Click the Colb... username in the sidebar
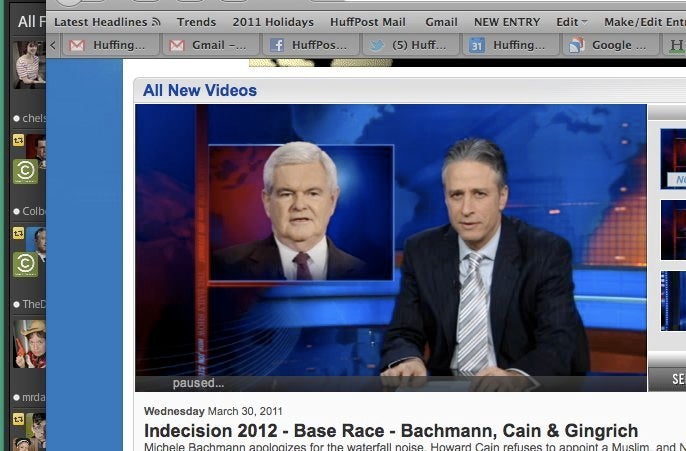This screenshot has height=451, width=686. (x=34, y=211)
